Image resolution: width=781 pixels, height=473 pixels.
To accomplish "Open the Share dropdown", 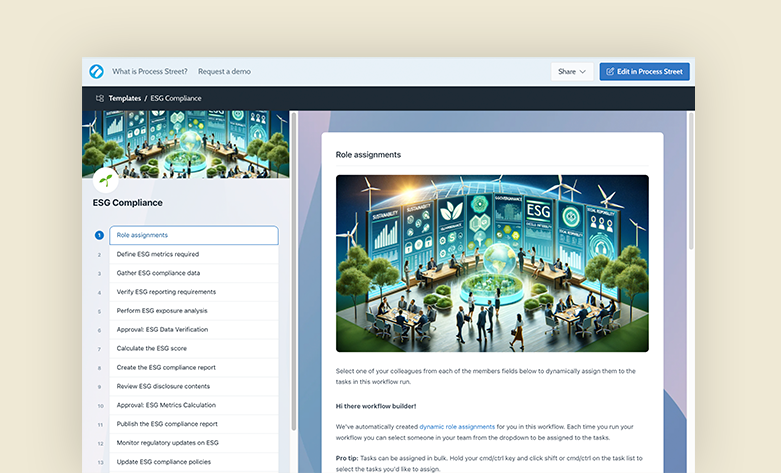I will point(572,72).
